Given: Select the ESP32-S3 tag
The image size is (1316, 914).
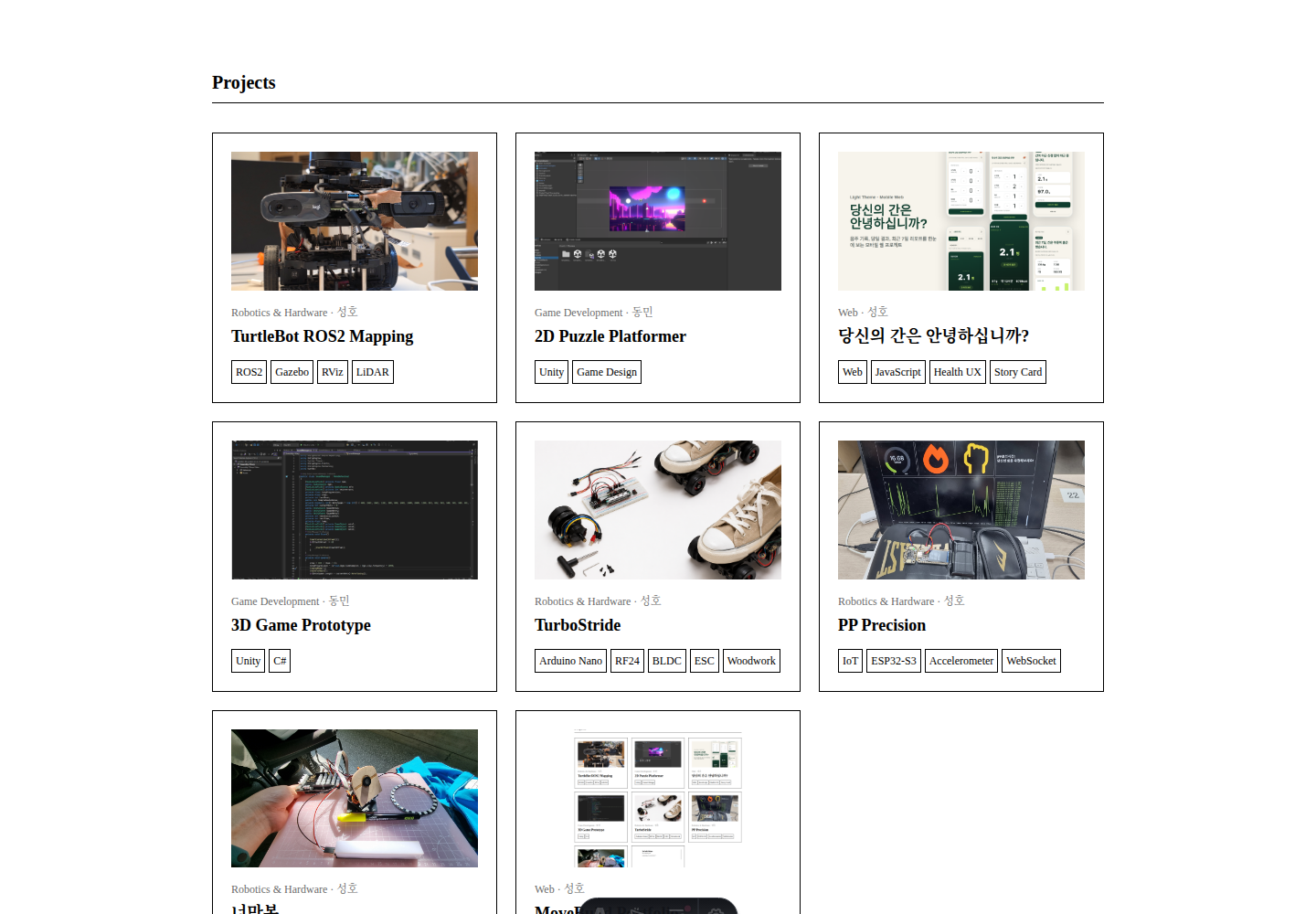Looking at the screenshot, I should (894, 661).
